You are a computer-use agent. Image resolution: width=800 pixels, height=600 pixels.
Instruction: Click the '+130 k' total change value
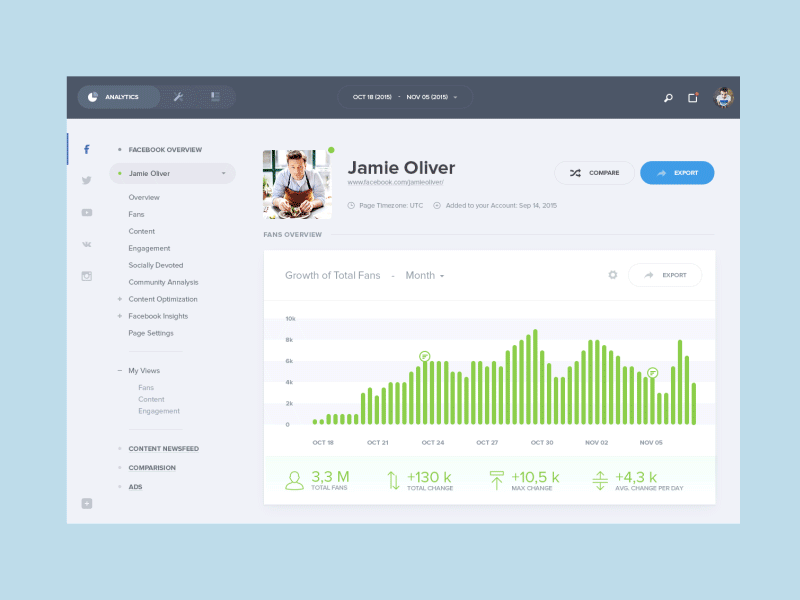pyautogui.click(x=429, y=477)
